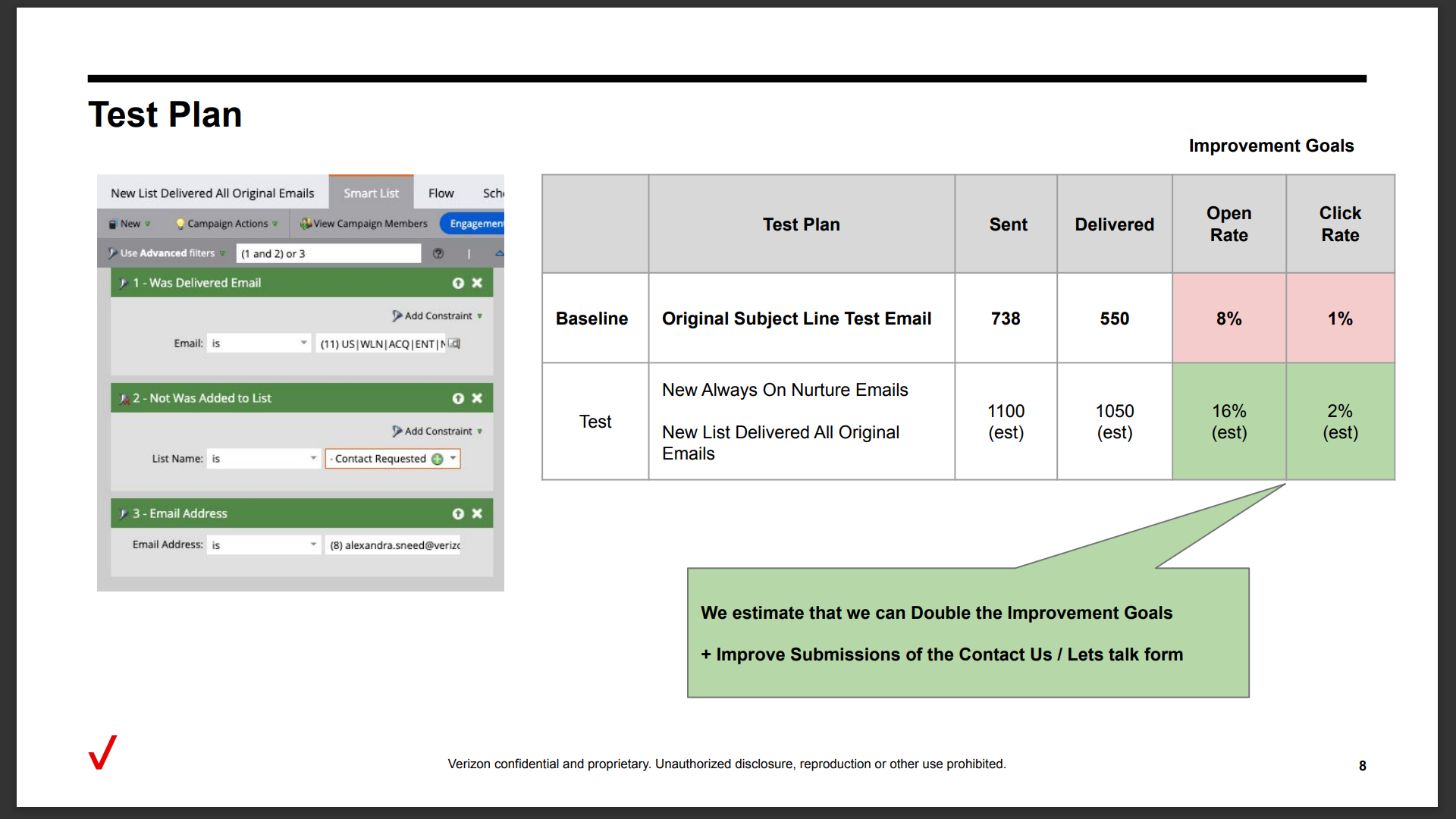This screenshot has width=1456, height=819.
Task: Move up the Email Address filter
Action: [458, 513]
